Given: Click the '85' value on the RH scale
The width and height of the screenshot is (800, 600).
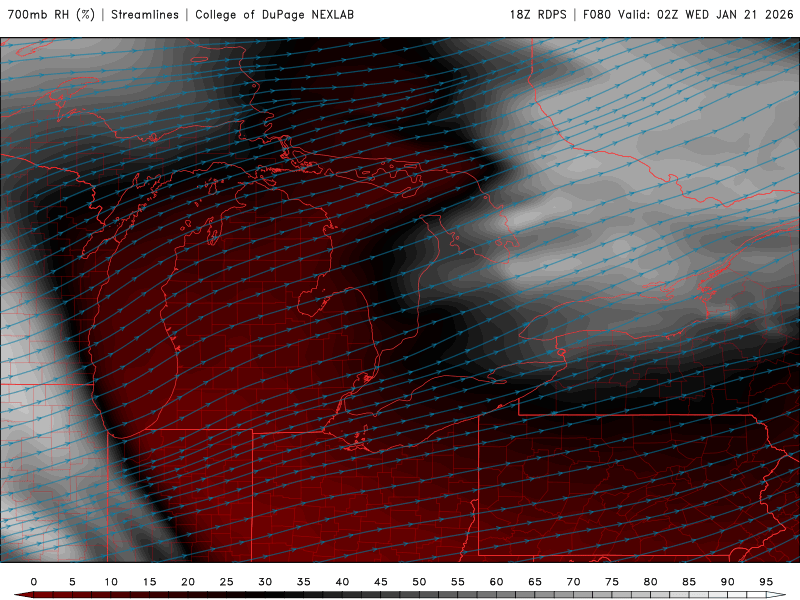Looking at the screenshot, I should (x=689, y=582).
